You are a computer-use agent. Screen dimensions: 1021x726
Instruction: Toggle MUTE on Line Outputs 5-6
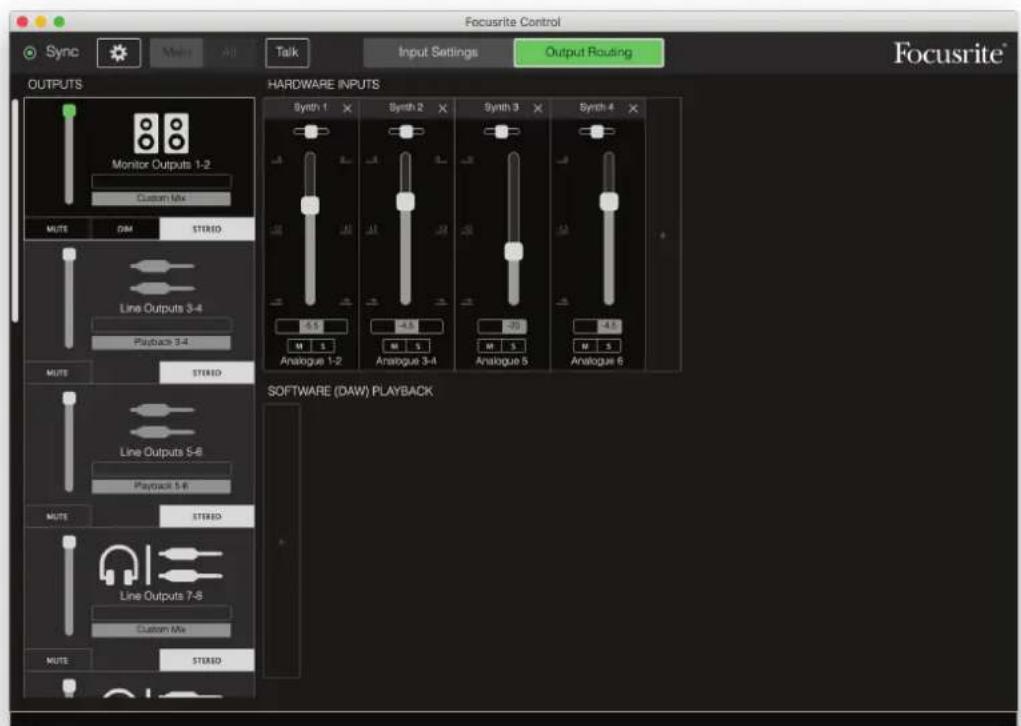click(x=57, y=516)
